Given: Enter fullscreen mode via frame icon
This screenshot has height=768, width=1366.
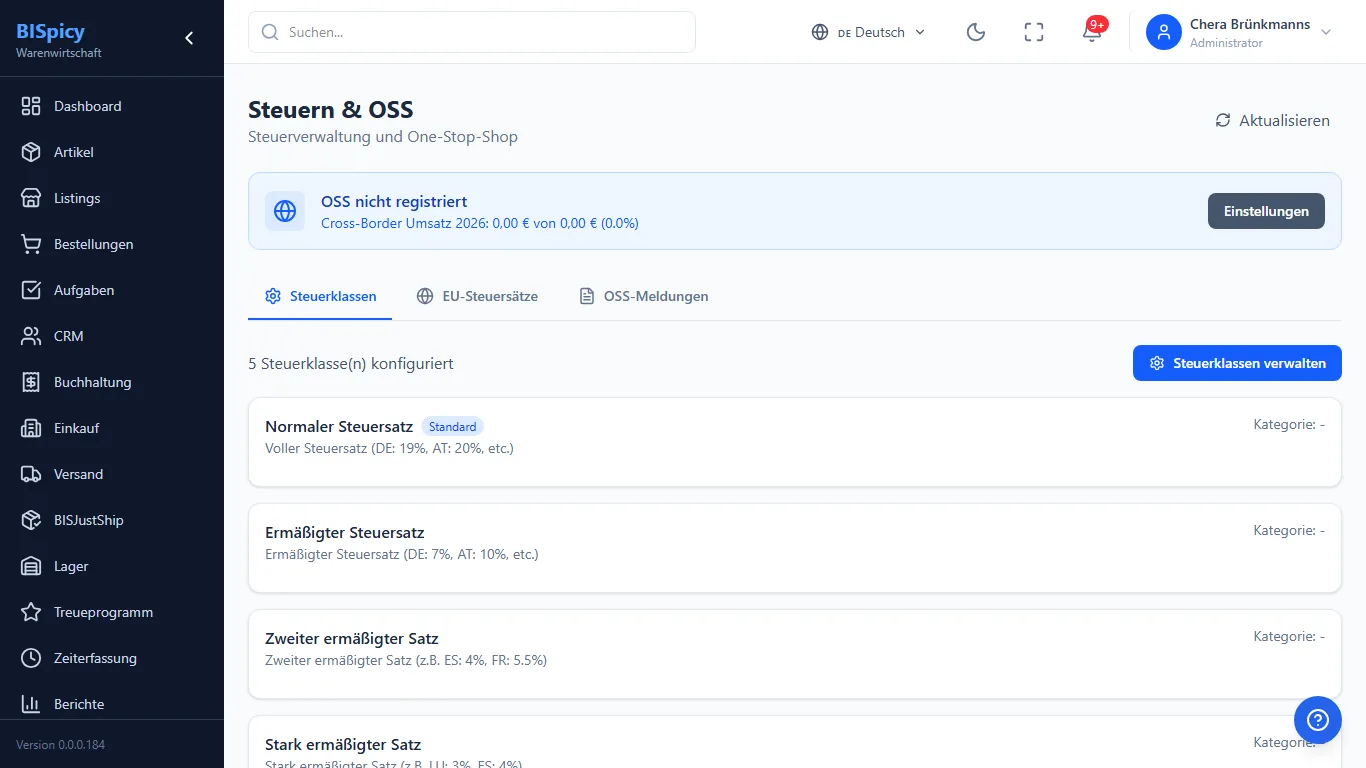Looking at the screenshot, I should pyautogui.click(x=1034, y=32).
